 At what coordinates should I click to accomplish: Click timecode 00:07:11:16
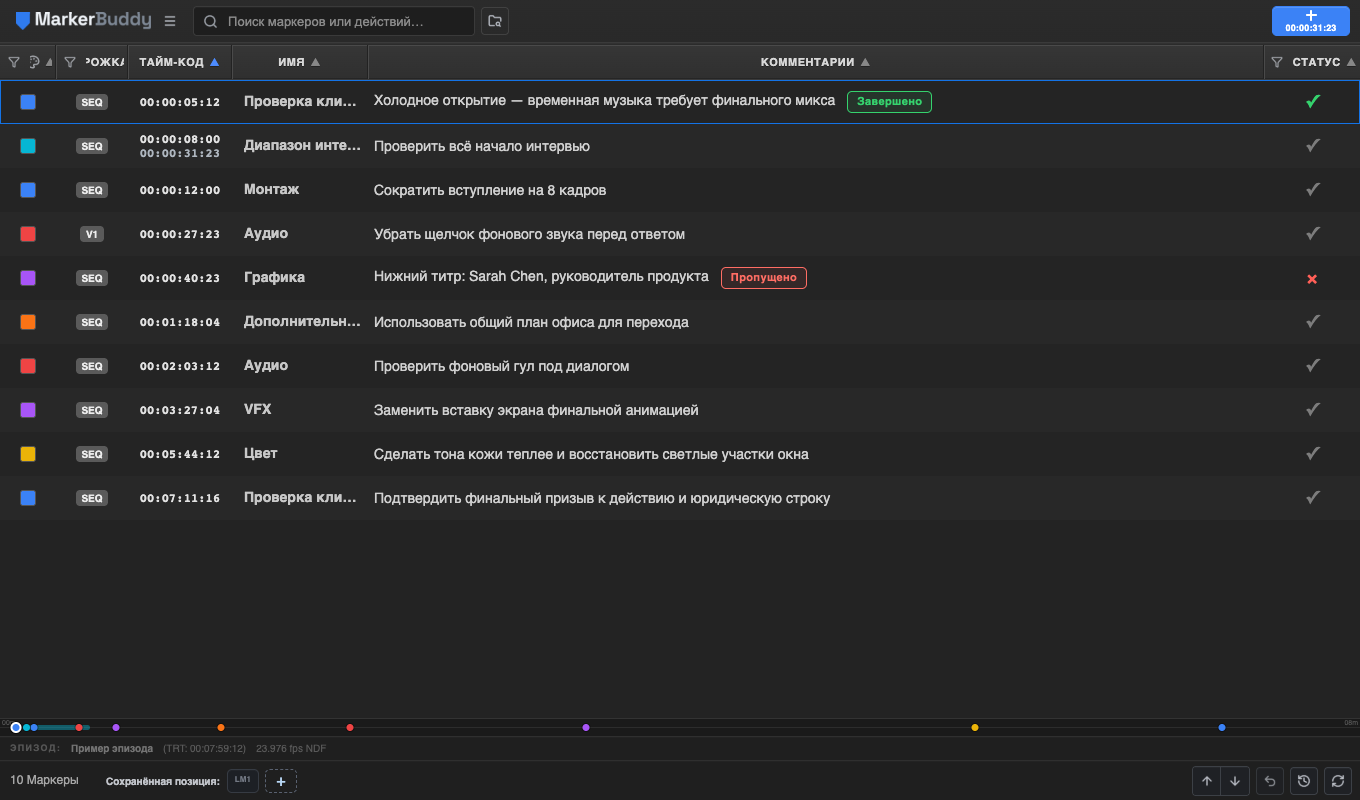click(x=180, y=498)
